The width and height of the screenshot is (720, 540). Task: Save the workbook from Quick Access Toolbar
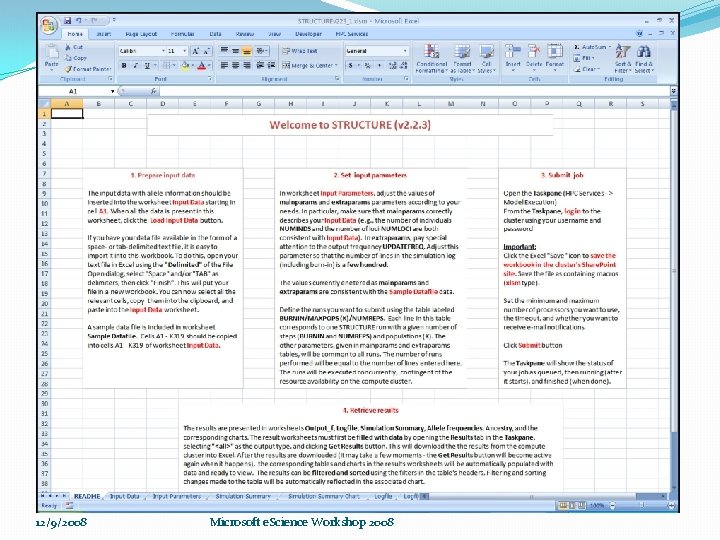click(x=68, y=20)
